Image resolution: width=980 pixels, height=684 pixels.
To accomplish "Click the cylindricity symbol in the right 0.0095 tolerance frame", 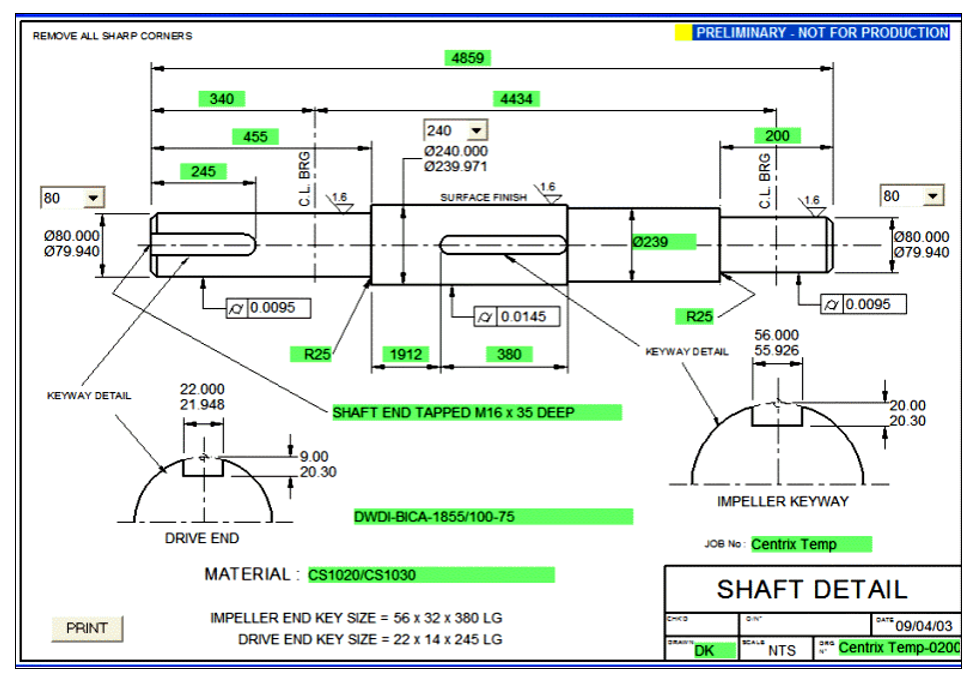I will click(833, 303).
